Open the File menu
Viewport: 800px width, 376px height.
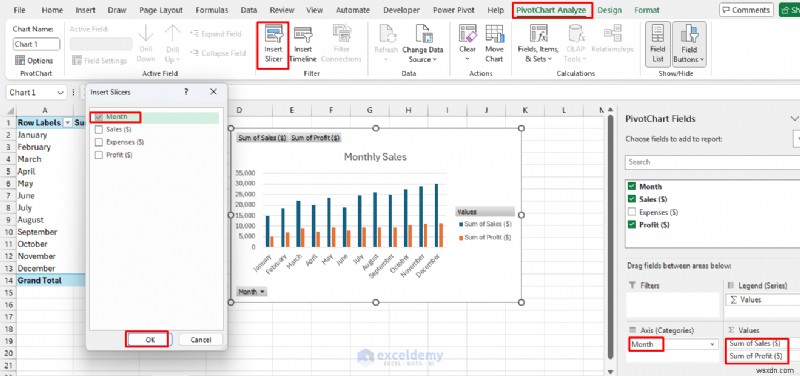pos(19,10)
